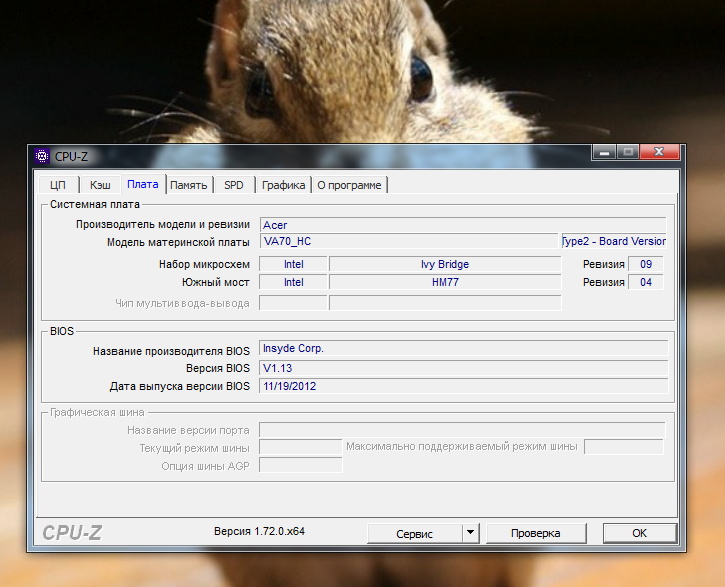The height and width of the screenshot is (587, 725).
Task: Click the BIOS date 11/19/2012 value
Action: point(463,386)
